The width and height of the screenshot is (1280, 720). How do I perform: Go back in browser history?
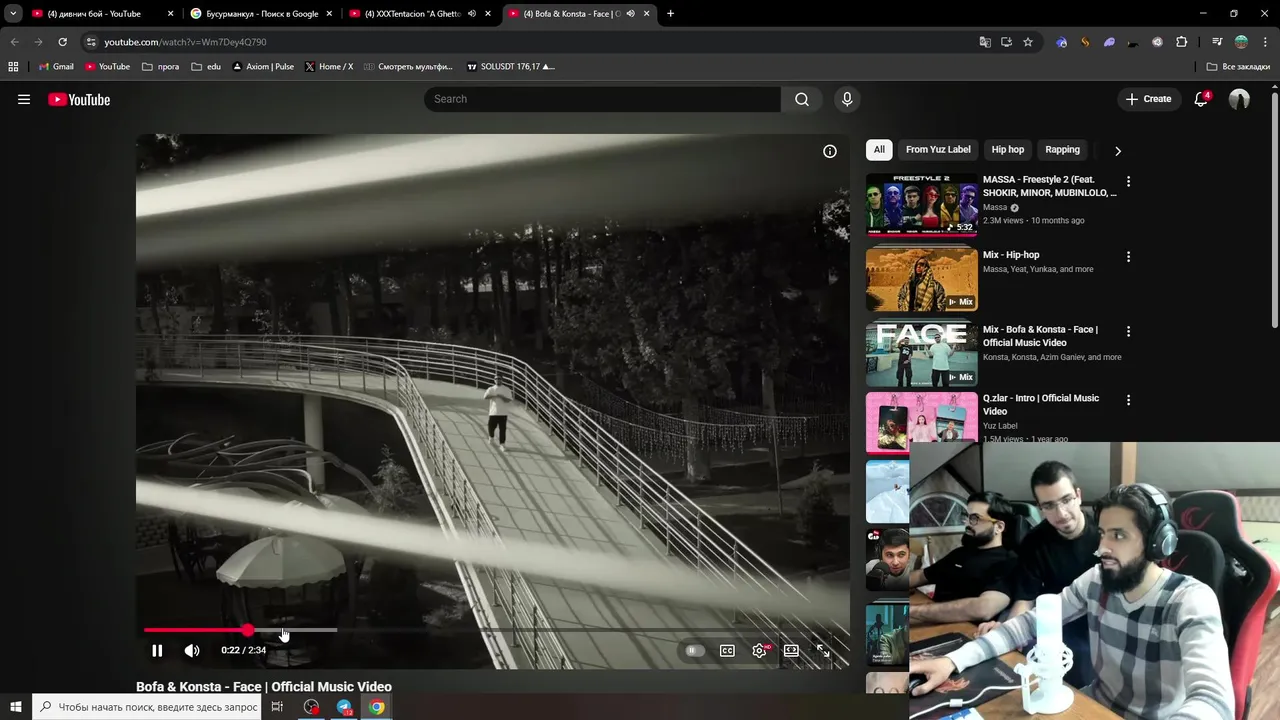(14, 42)
